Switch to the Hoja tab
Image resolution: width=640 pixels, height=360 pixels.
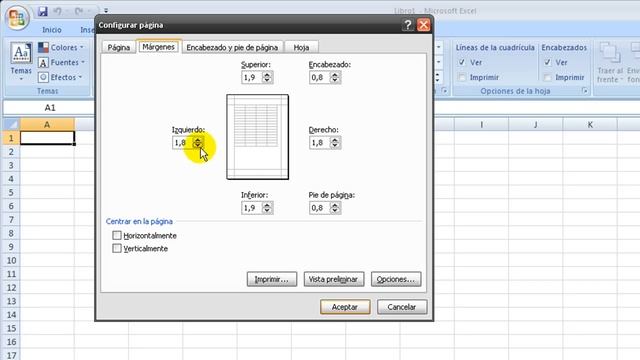(301, 47)
